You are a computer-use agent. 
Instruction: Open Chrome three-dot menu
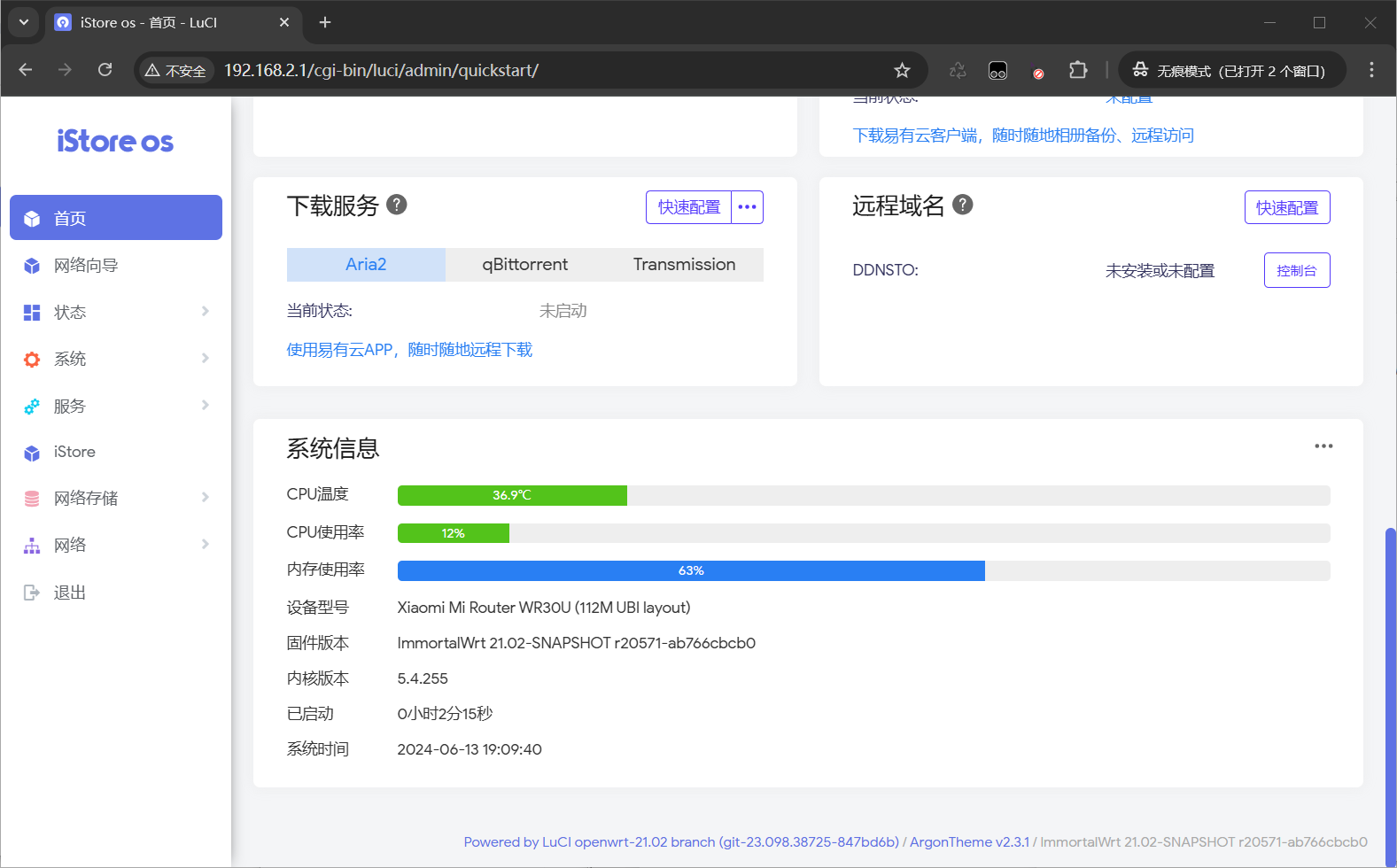(x=1371, y=70)
